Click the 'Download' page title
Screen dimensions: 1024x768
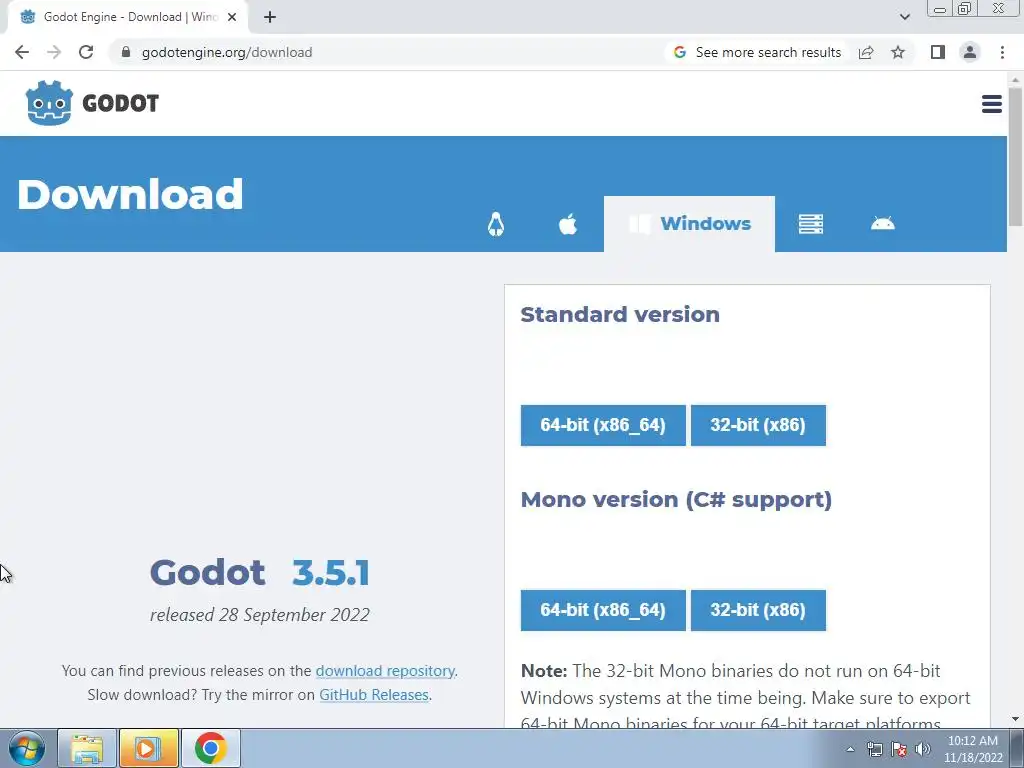tap(130, 194)
